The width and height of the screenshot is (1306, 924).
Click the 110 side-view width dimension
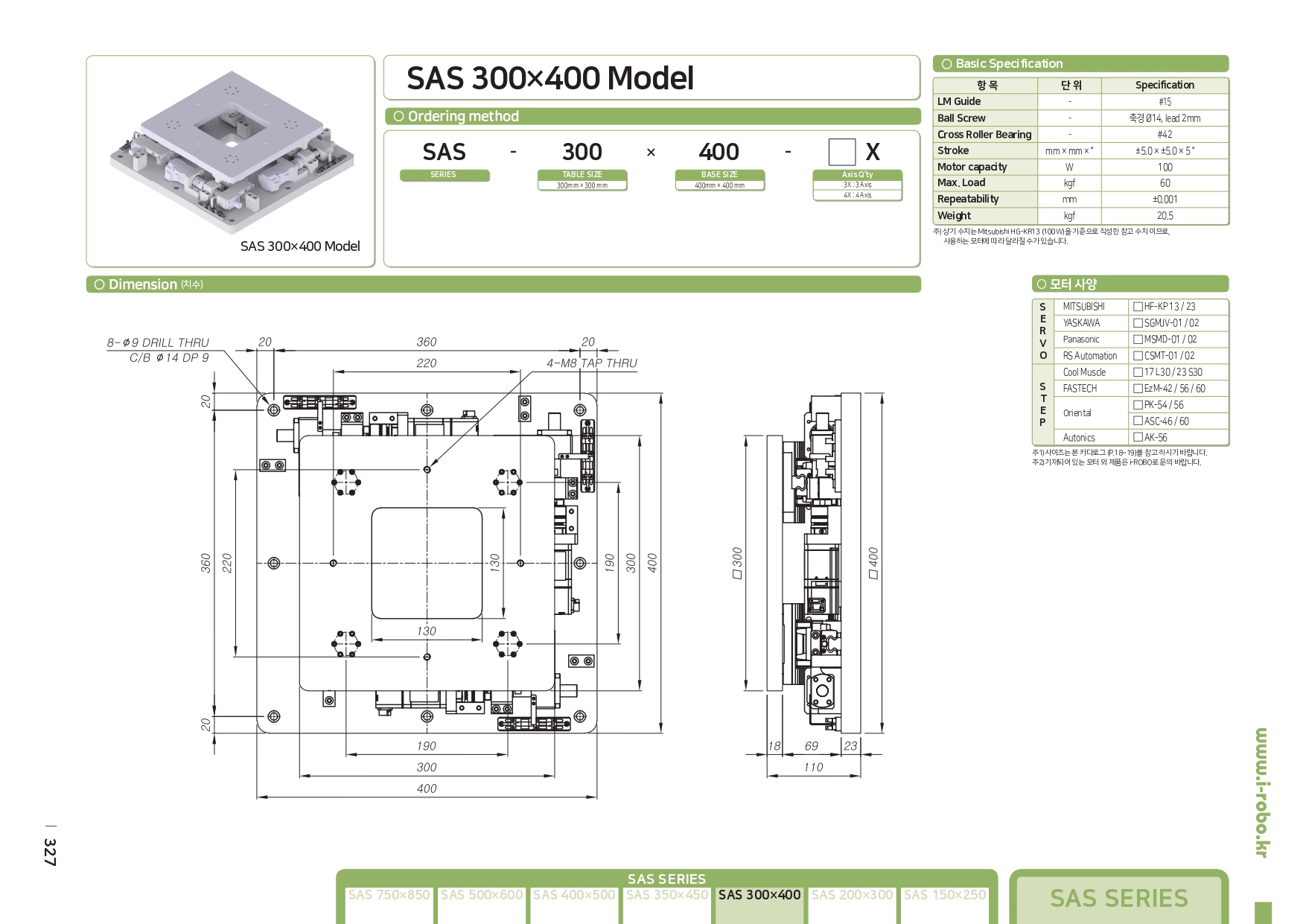click(813, 768)
